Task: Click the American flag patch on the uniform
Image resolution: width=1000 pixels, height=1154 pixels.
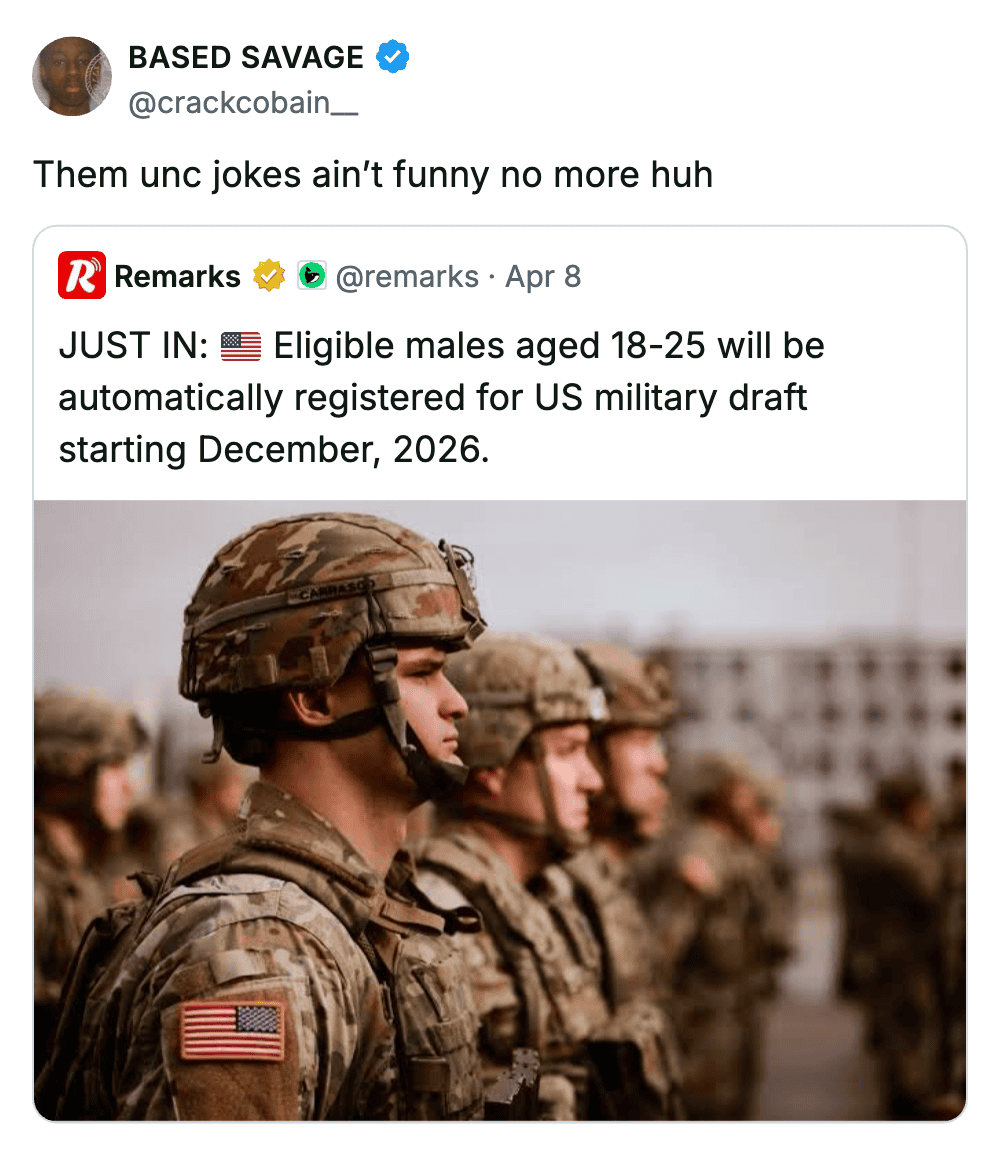Action: coord(233,1030)
